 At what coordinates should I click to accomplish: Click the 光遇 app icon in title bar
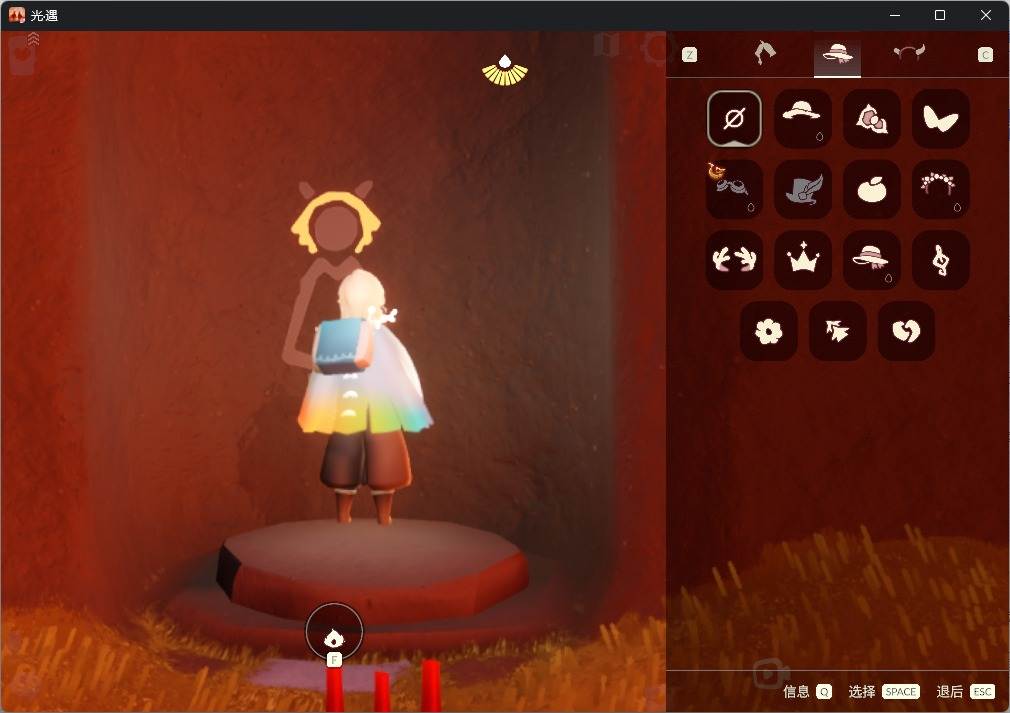[17, 15]
